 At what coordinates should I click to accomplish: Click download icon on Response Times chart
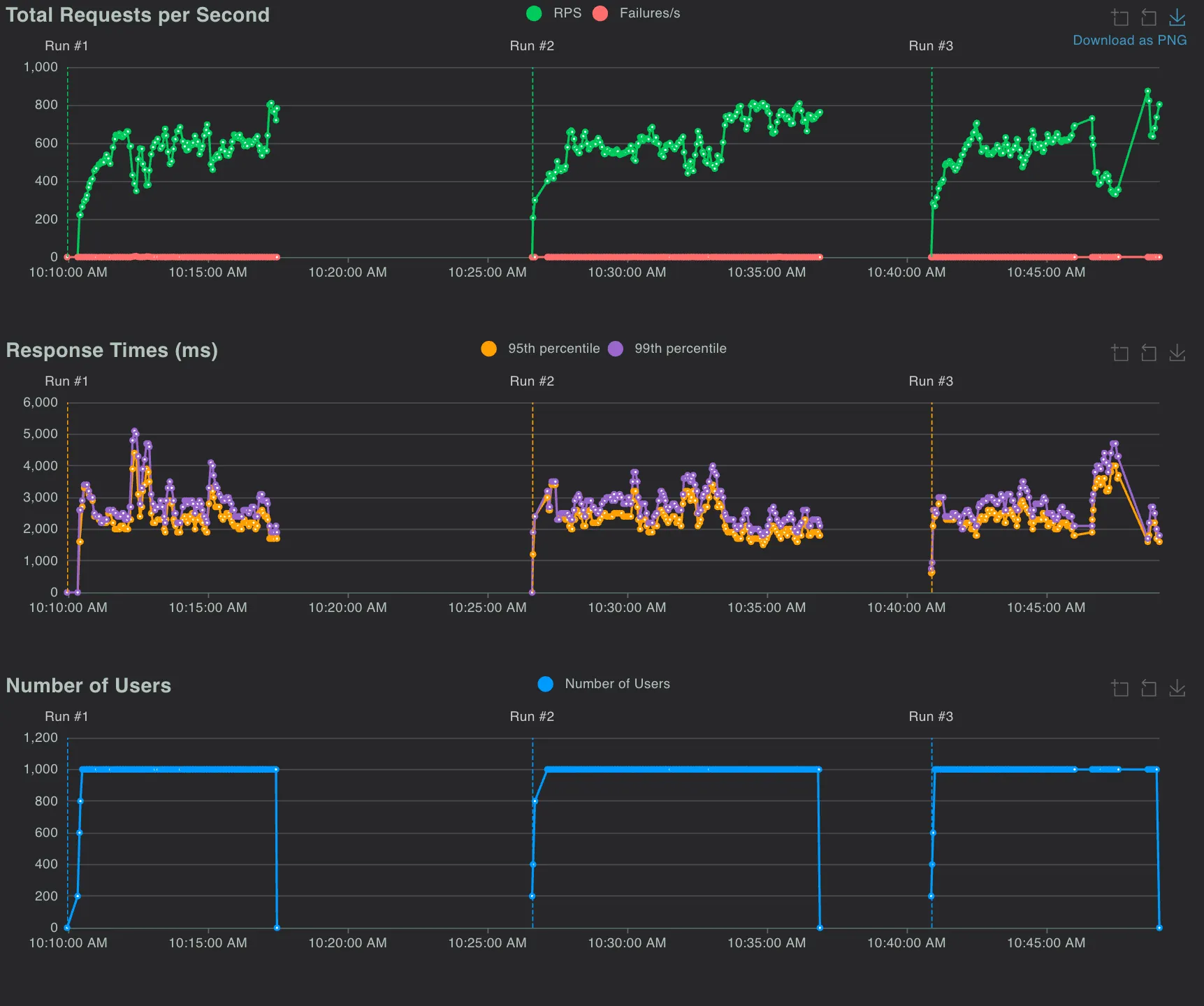1177,353
